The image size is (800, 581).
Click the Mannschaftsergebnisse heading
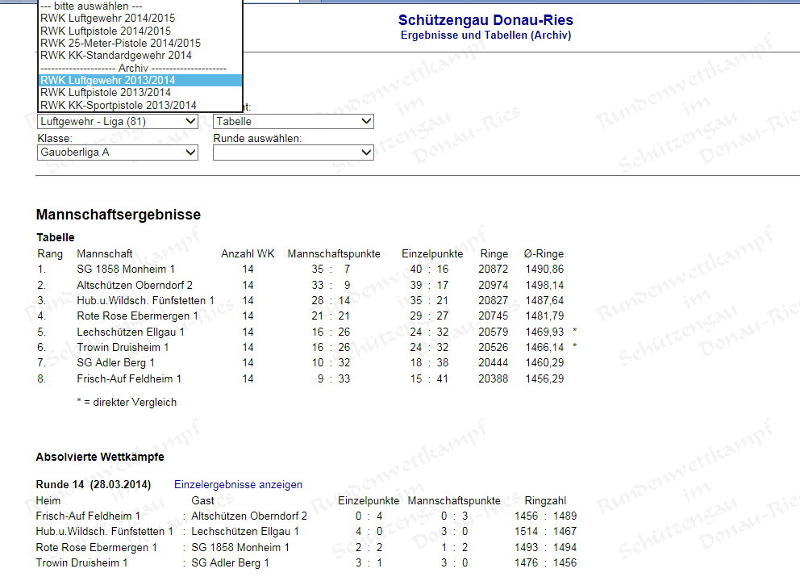[x=118, y=215]
